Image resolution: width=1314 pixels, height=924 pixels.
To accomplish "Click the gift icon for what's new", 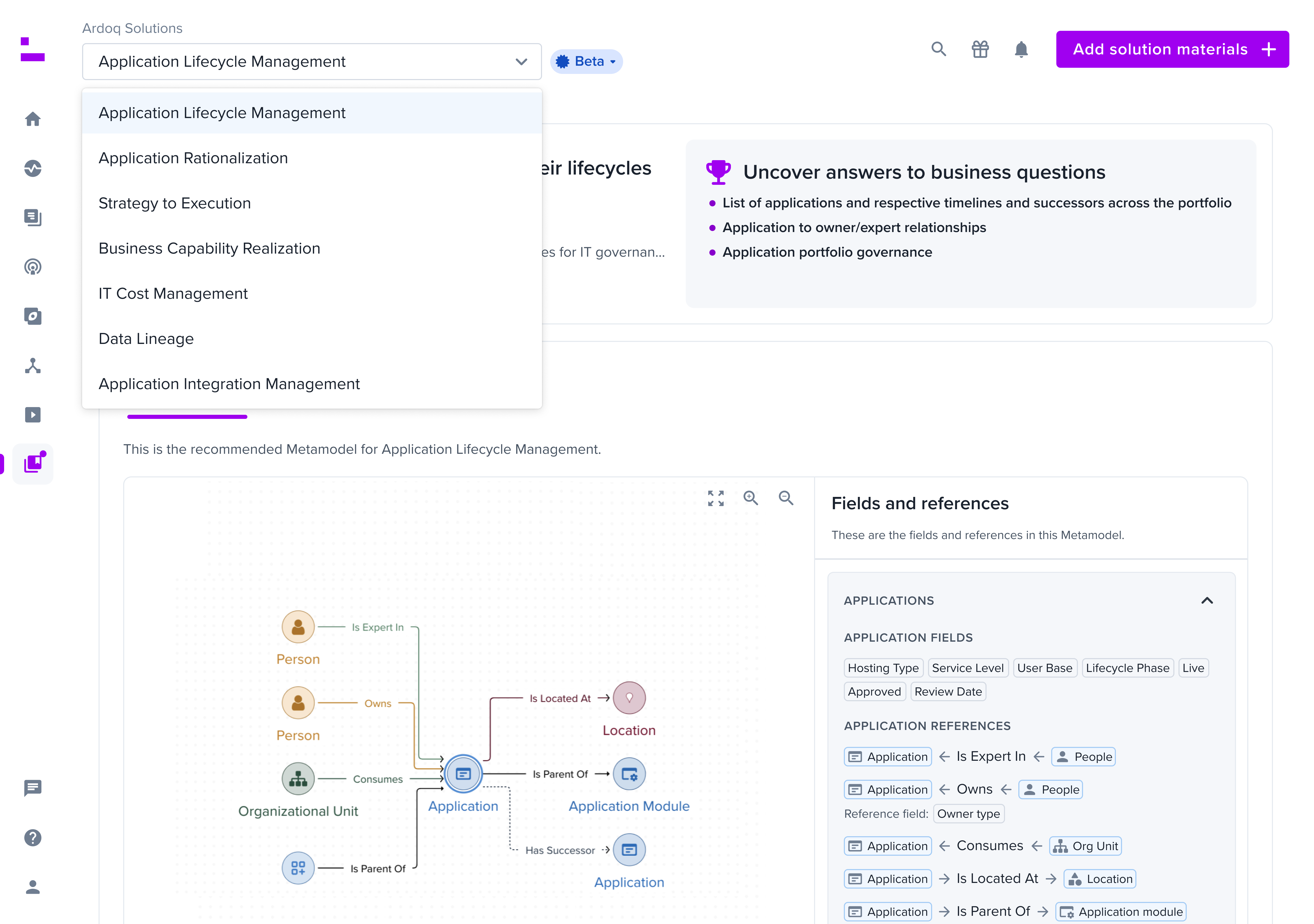I will pos(980,49).
